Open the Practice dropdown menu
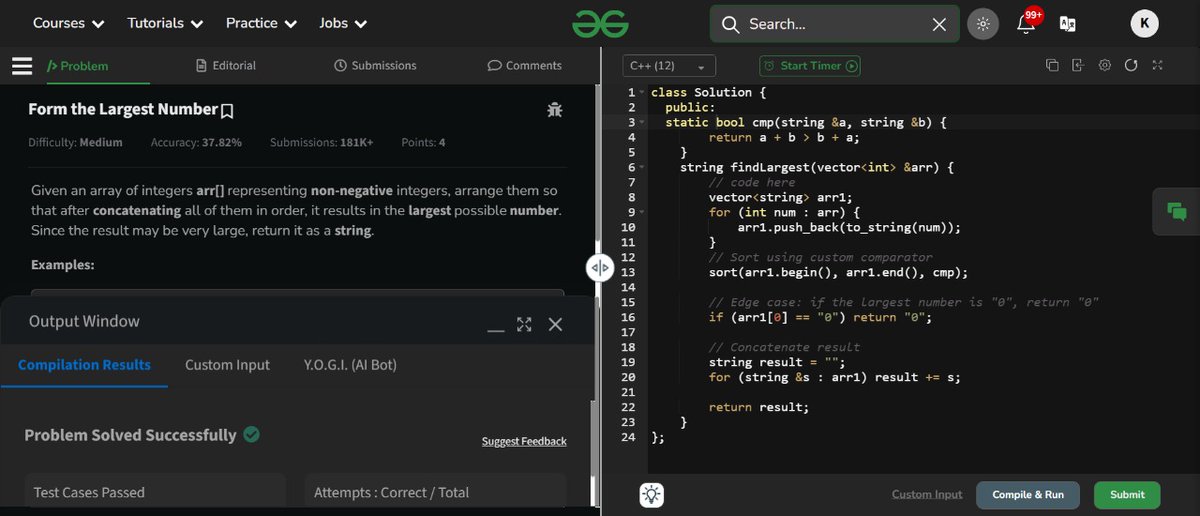This screenshot has height=516, width=1200. coord(261,23)
